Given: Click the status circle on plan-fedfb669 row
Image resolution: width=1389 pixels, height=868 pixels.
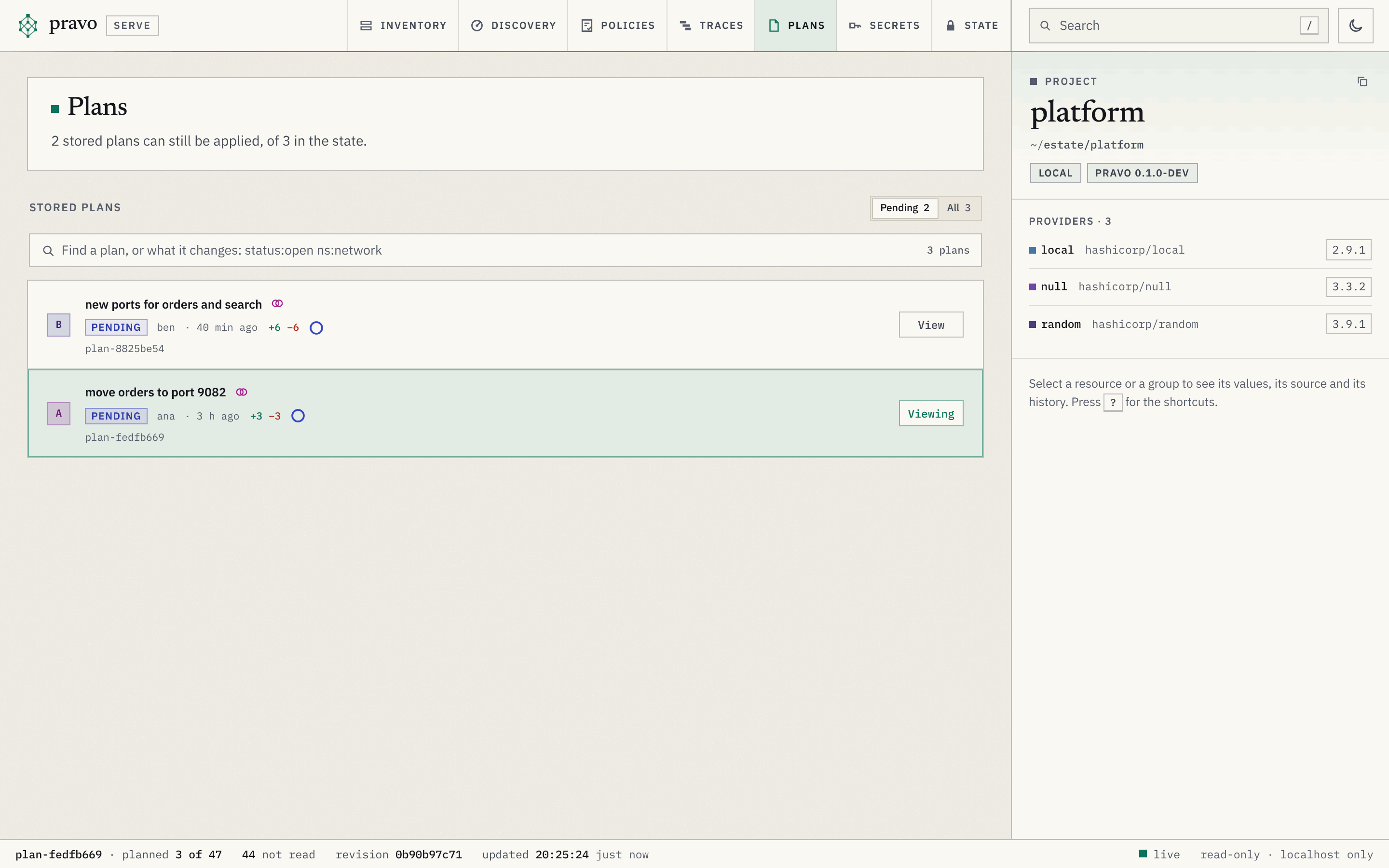Looking at the screenshot, I should [x=298, y=416].
